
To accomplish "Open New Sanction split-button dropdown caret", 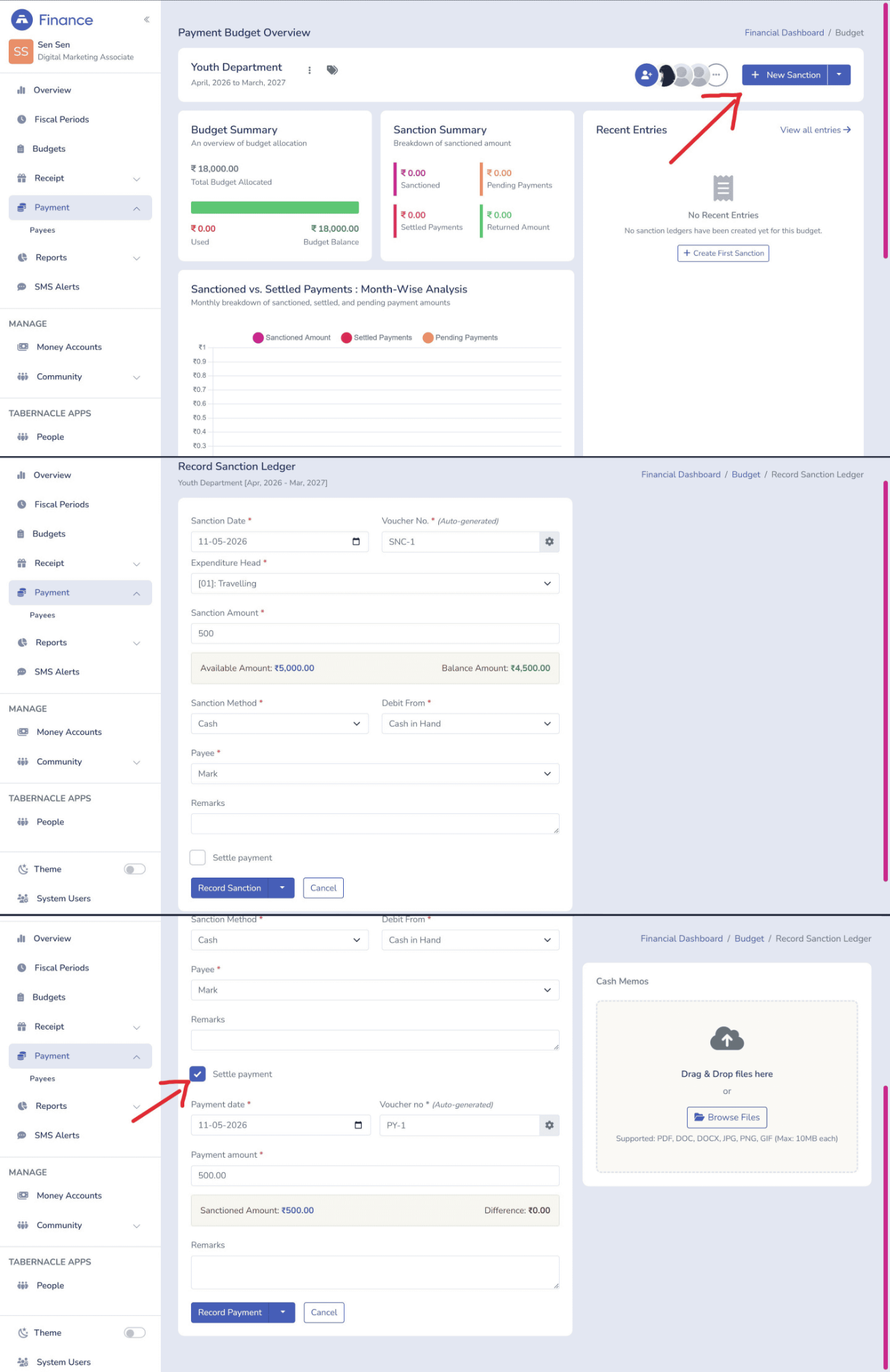I will tap(839, 75).
